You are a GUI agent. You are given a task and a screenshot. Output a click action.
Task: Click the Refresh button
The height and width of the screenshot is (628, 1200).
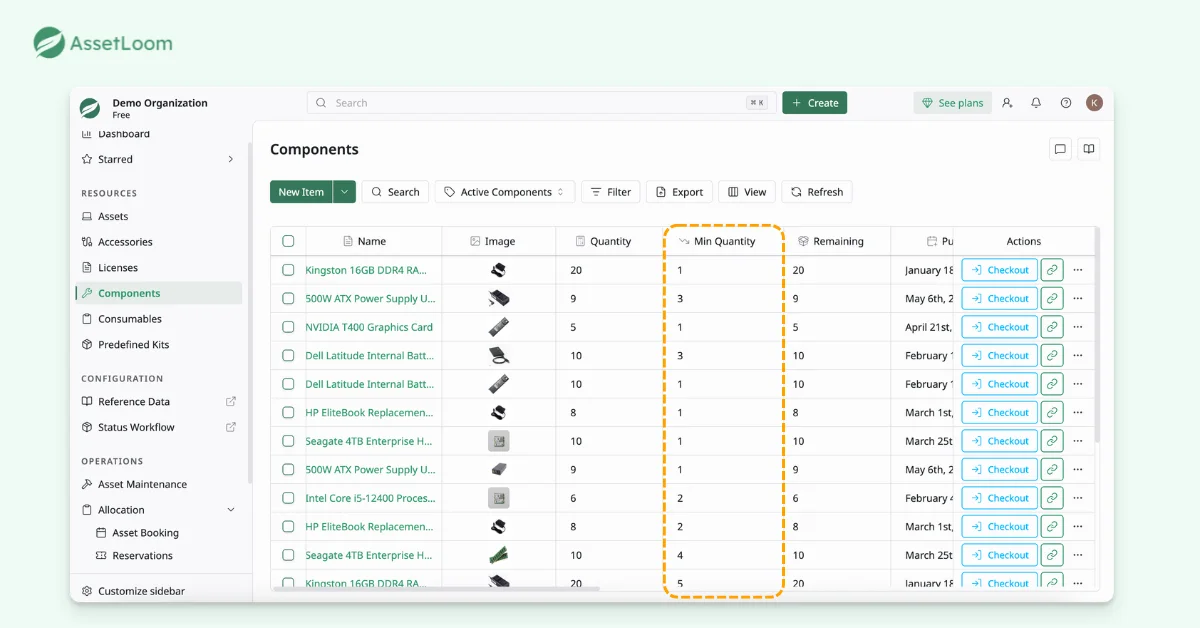pos(817,192)
